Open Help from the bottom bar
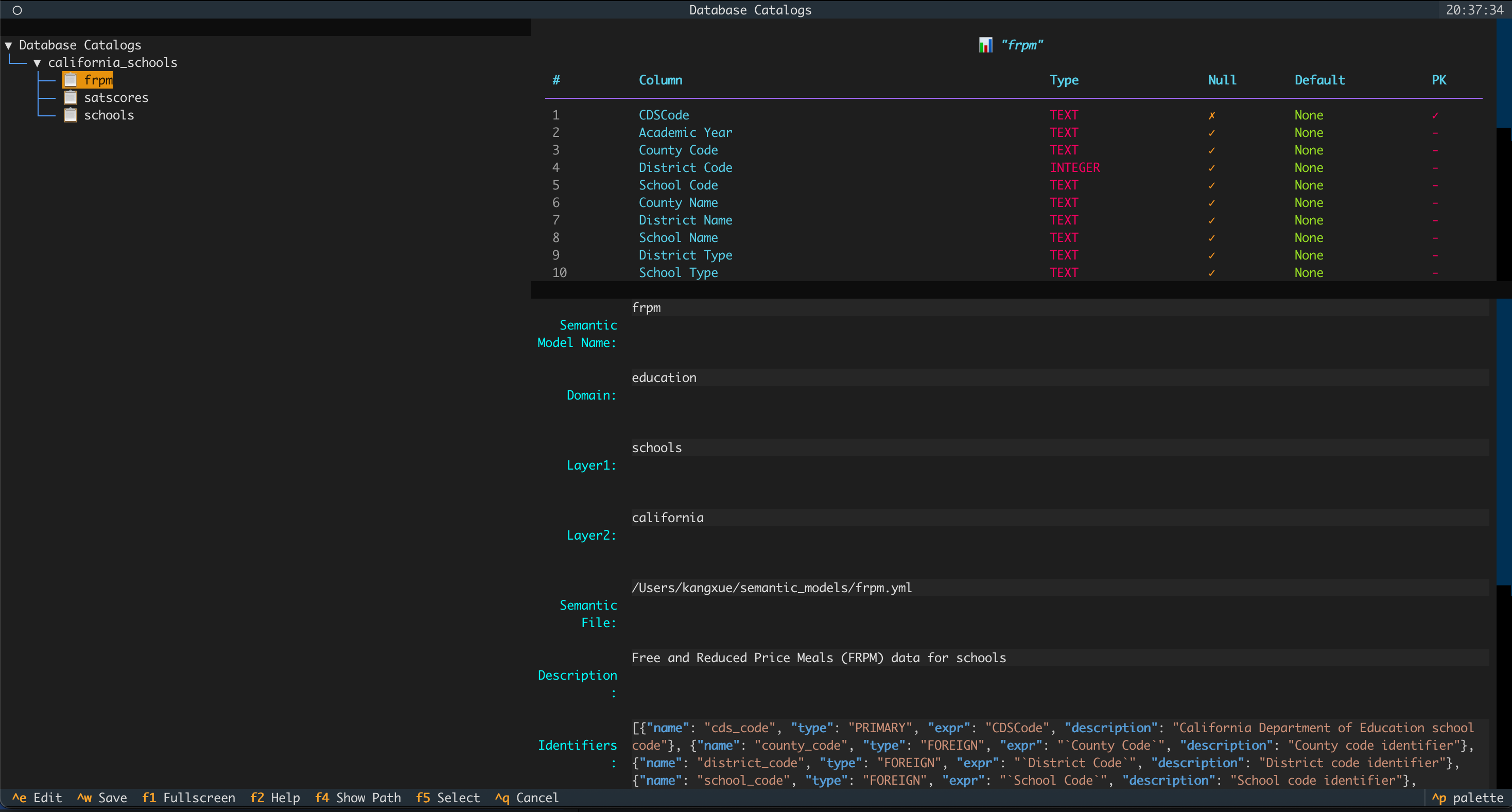Viewport: 1512px width, 812px height. [275, 798]
